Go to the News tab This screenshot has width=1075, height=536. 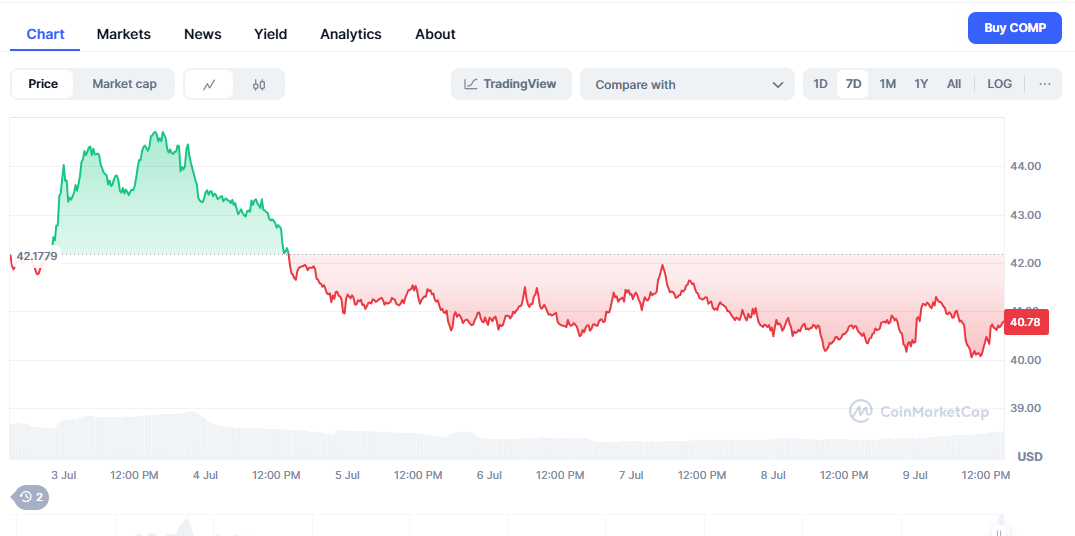203,34
